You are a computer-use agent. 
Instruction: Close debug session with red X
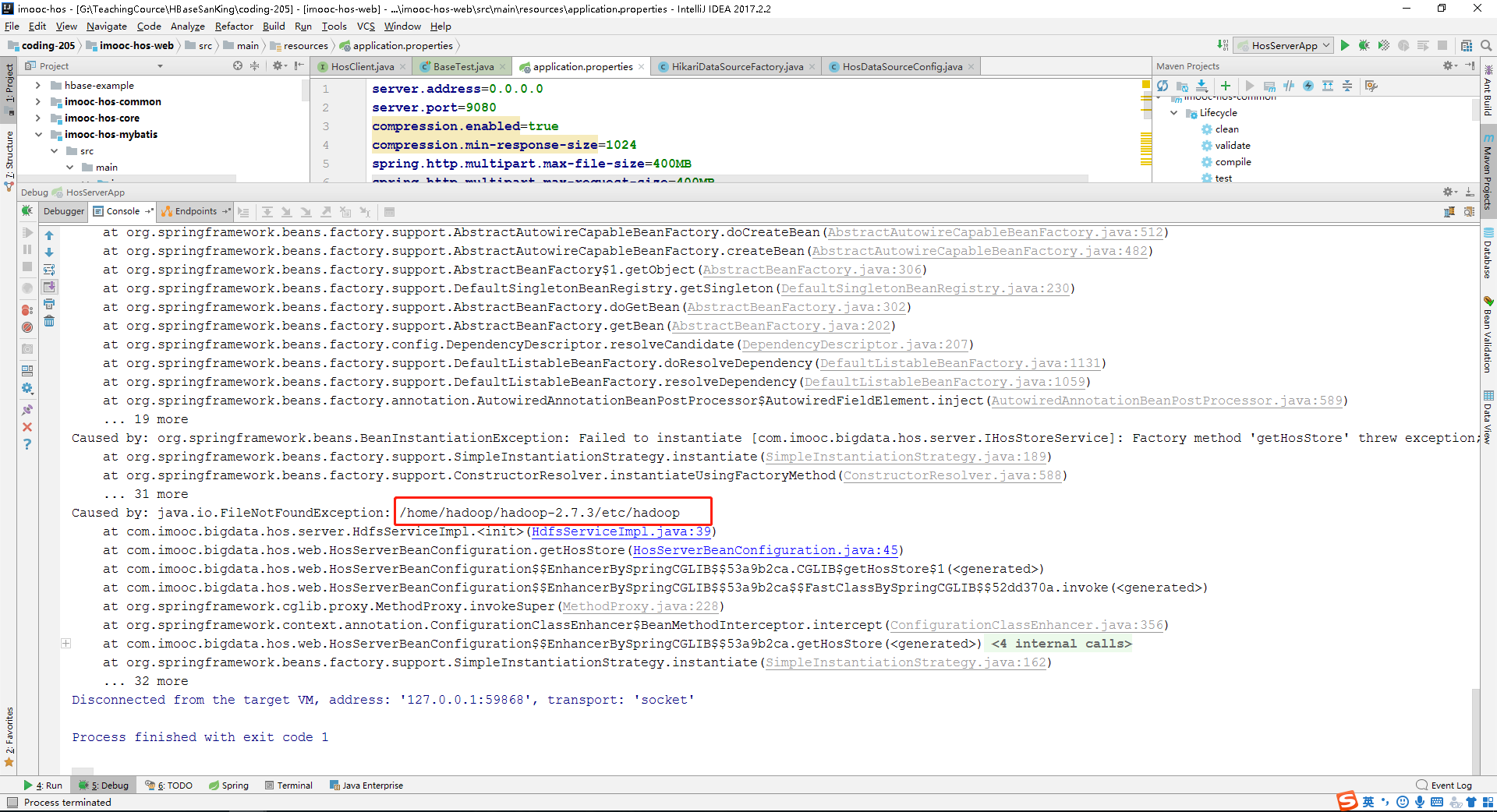click(27, 427)
